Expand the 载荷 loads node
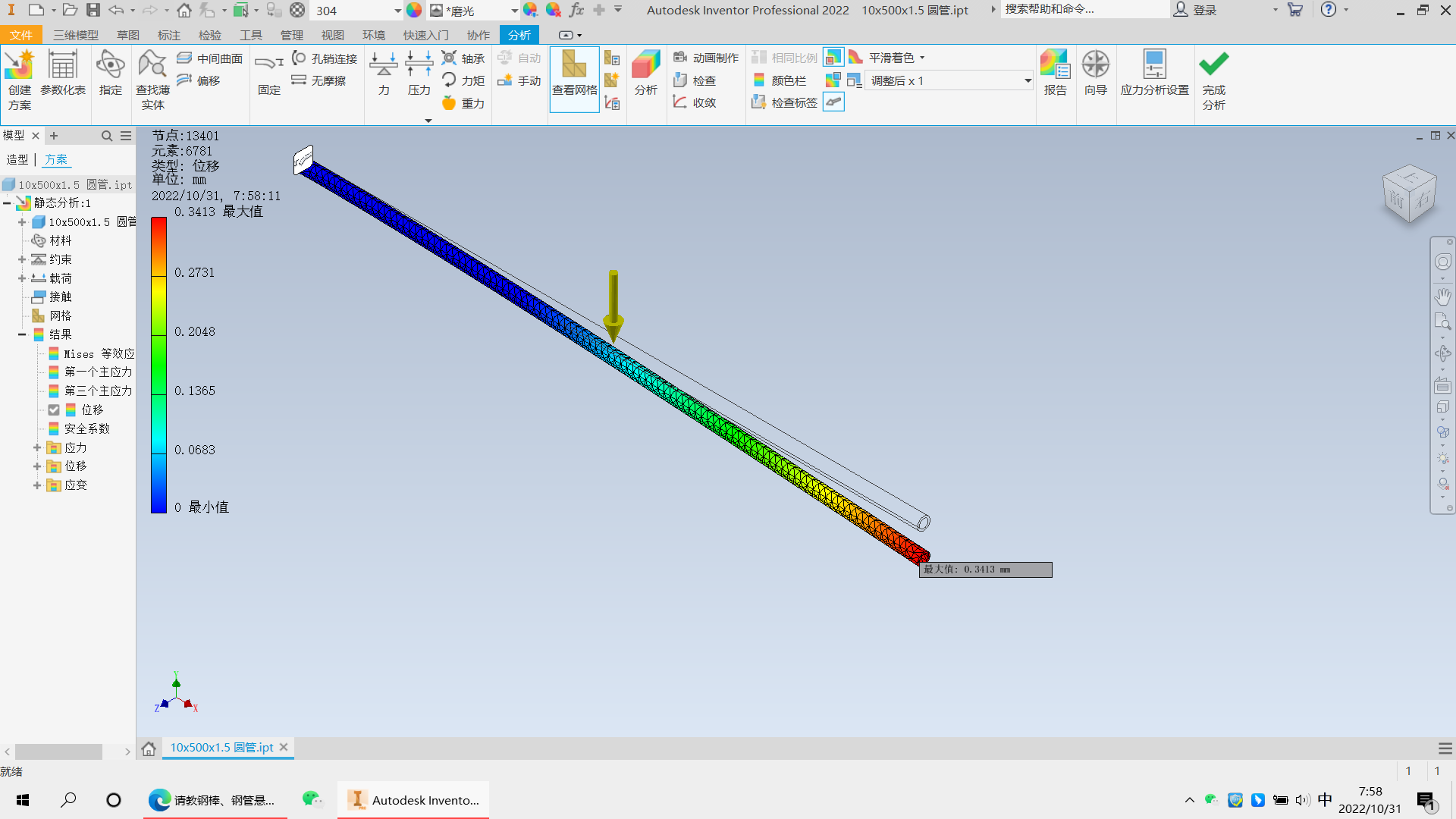 point(22,278)
